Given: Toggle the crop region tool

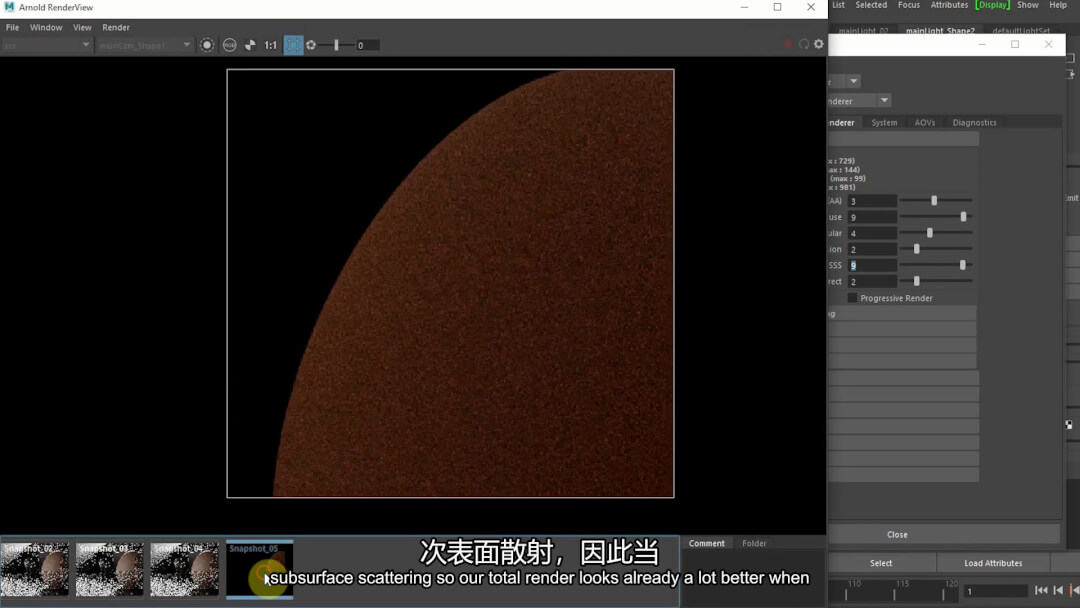Looking at the screenshot, I should click(293, 45).
